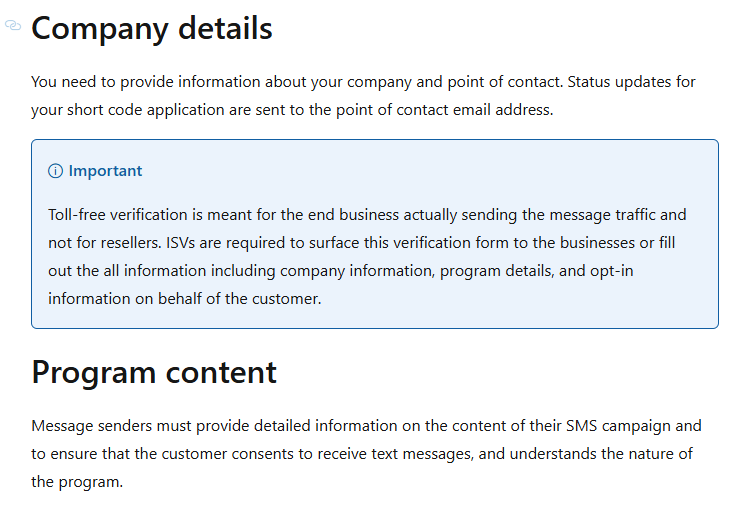Click the word ISVs in the note
749x521 pixels.
coord(181,243)
